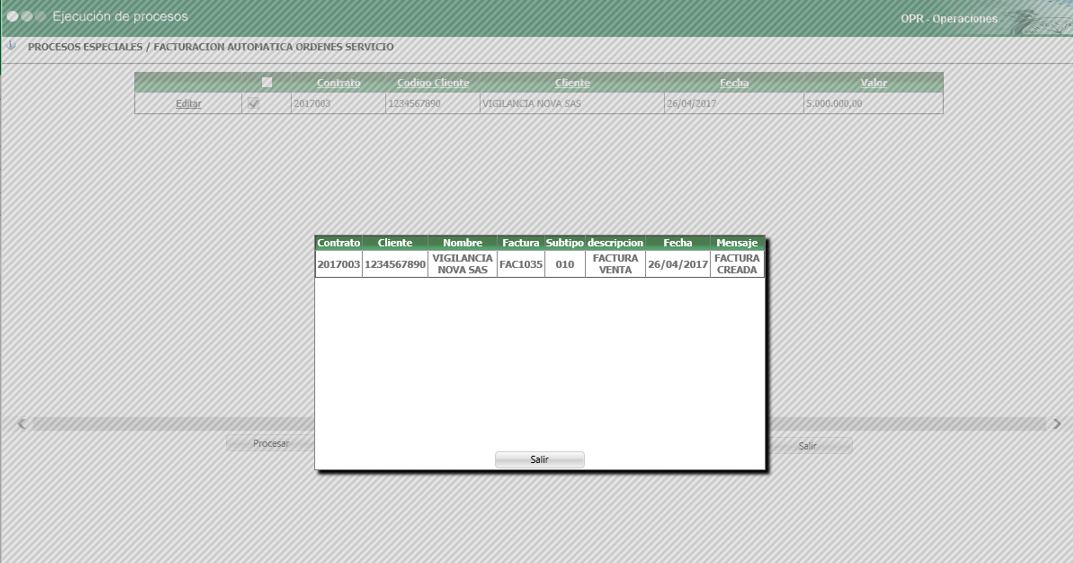Click the OPR - Operaciones label

(948, 18)
